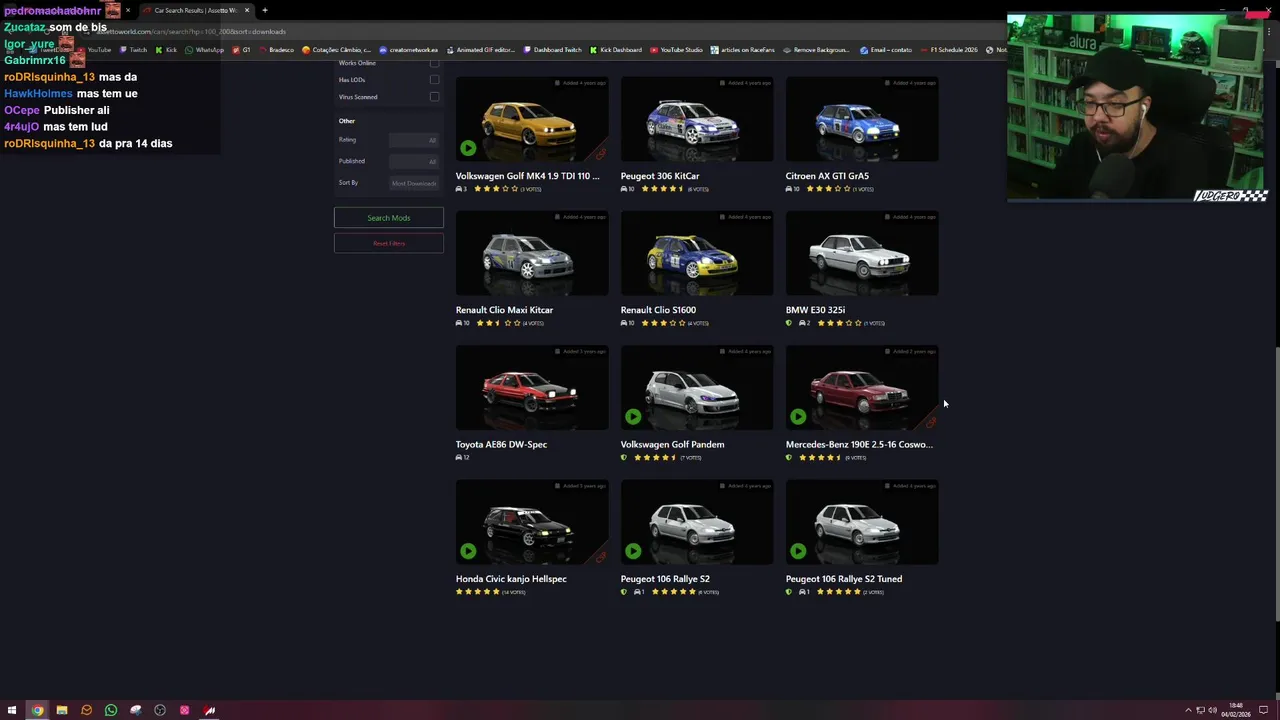Open Volkswagen Golf MK4 1.9 TDI title link
The height and width of the screenshot is (720, 1280).
pyautogui.click(x=528, y=176)
